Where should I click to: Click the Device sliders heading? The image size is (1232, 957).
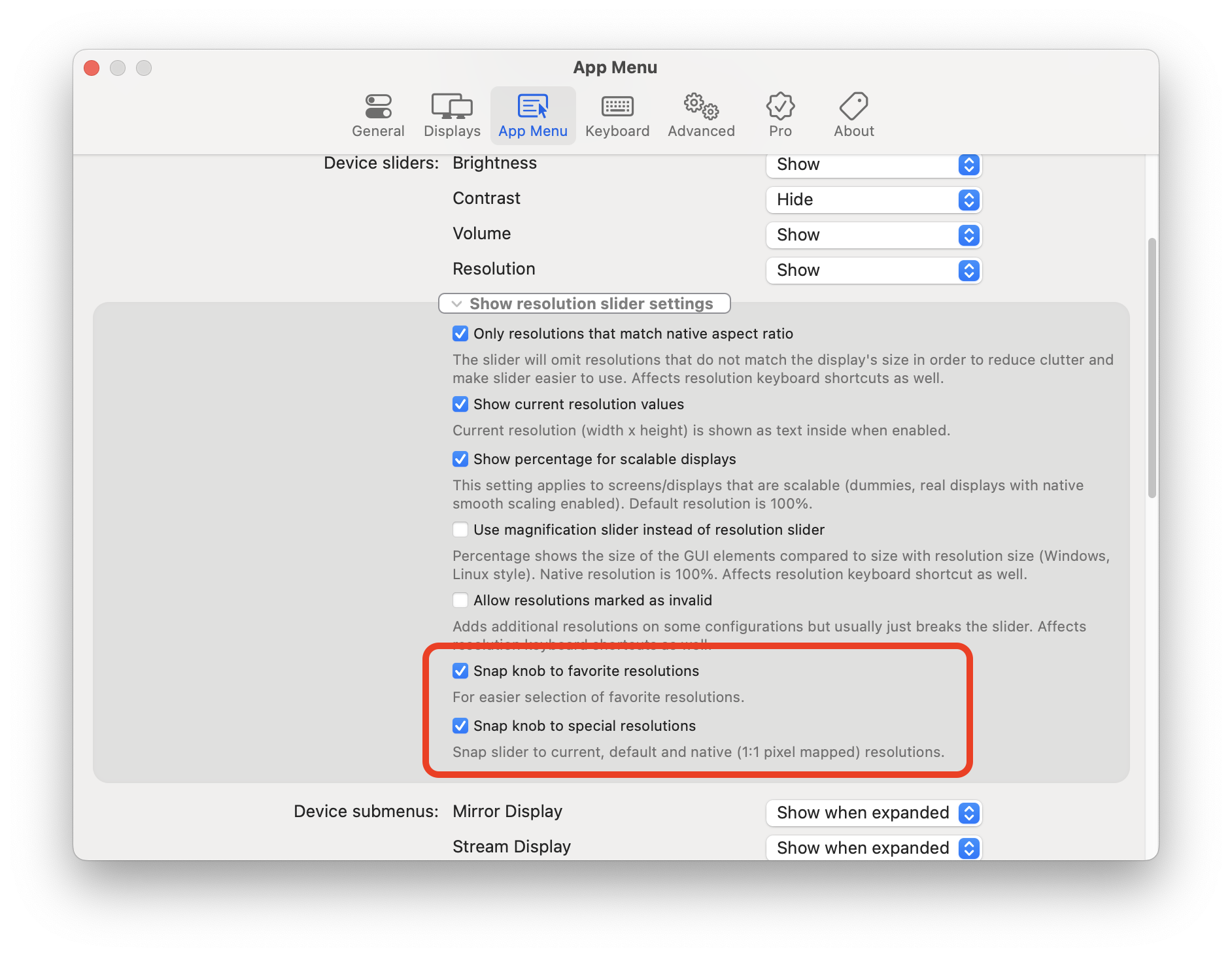coord(381,163)
